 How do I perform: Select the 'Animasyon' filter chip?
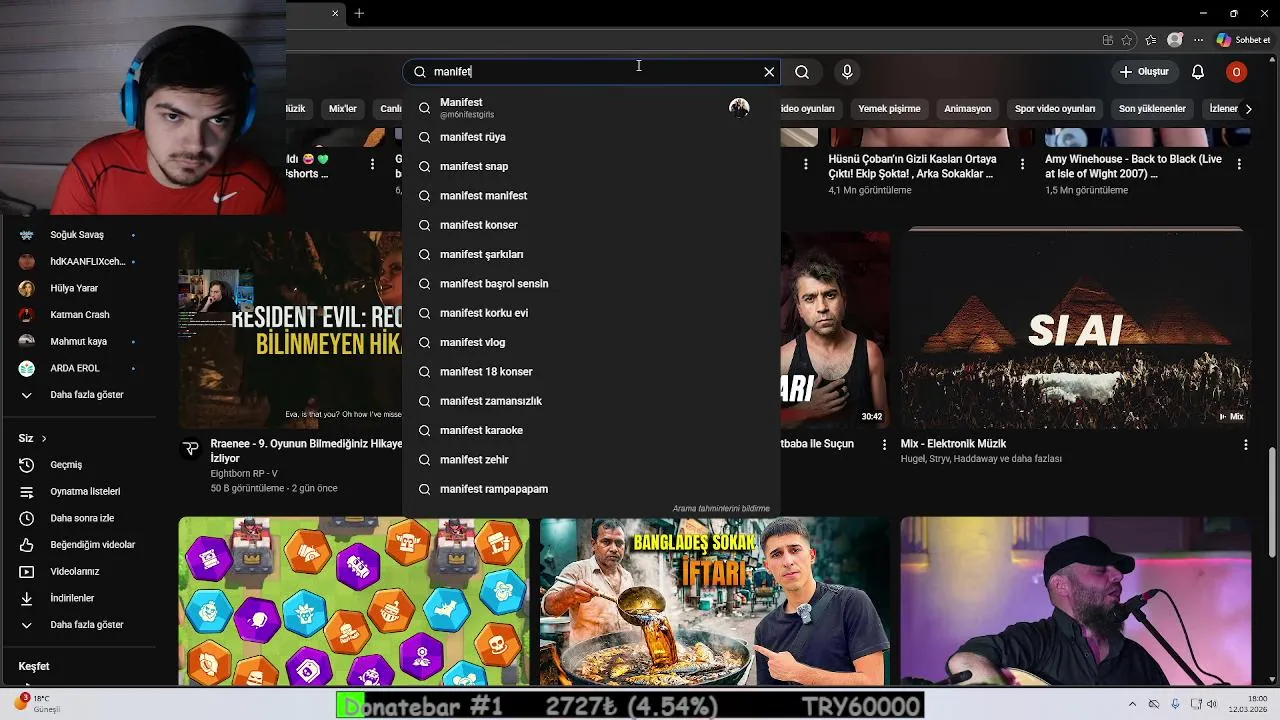coord(967,108)
